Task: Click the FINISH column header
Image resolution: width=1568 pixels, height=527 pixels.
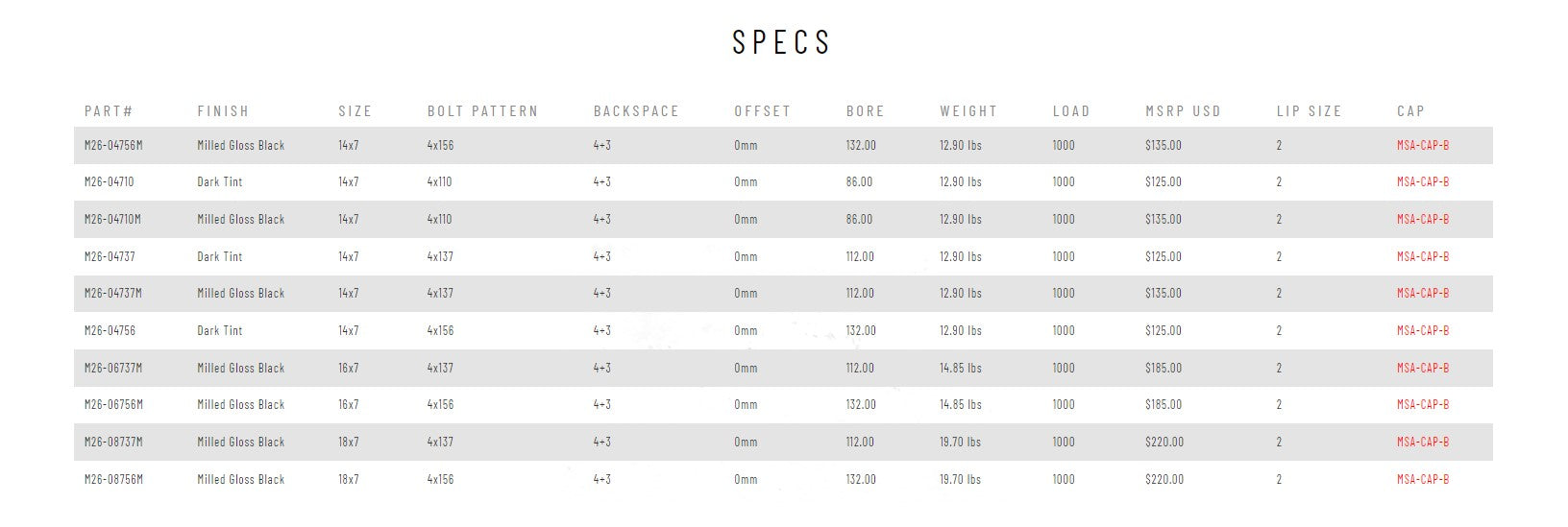Action: [223, 111]
